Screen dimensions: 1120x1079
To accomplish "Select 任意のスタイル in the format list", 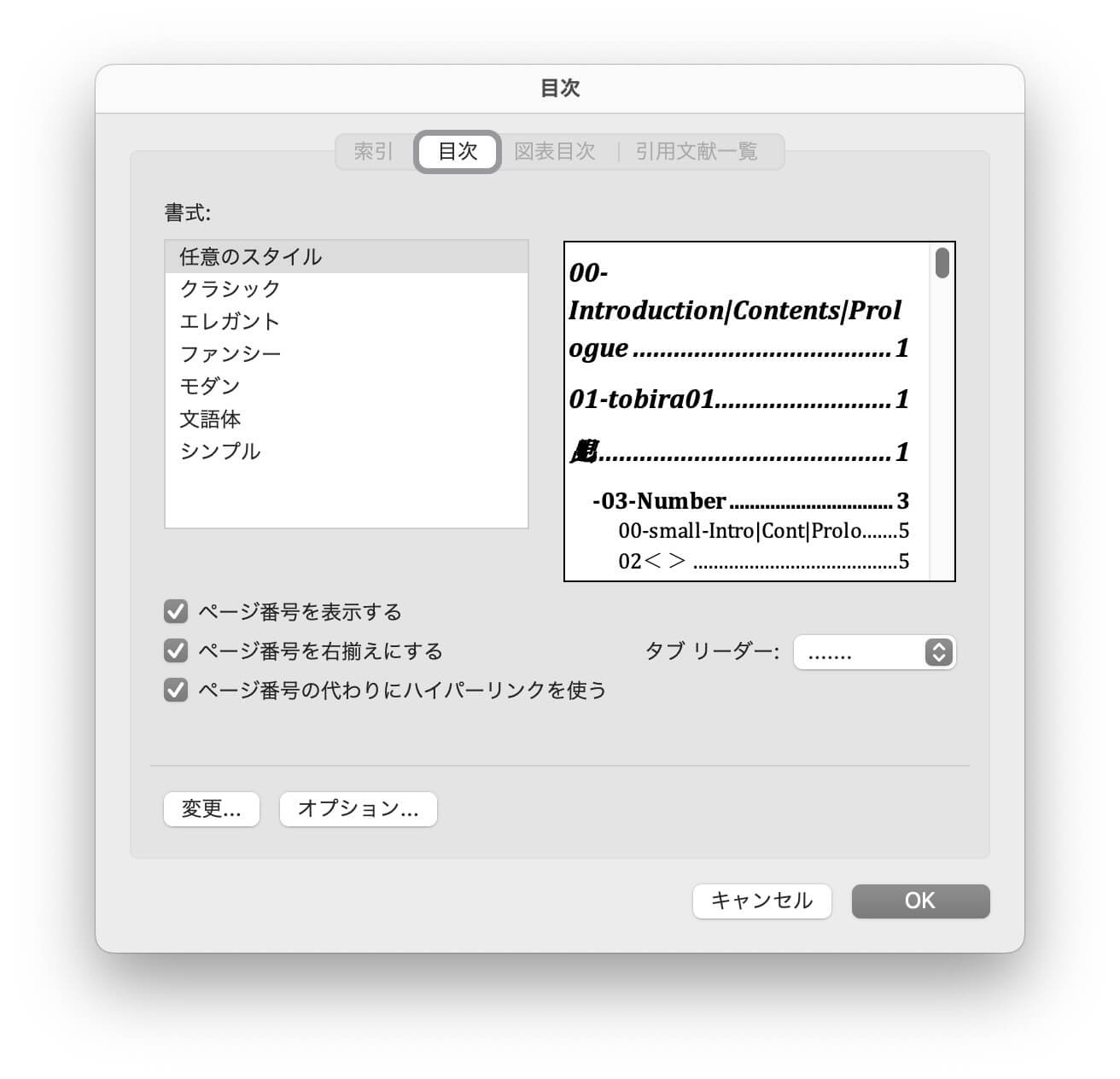I will pyautogui.click(x=251, y=257).
